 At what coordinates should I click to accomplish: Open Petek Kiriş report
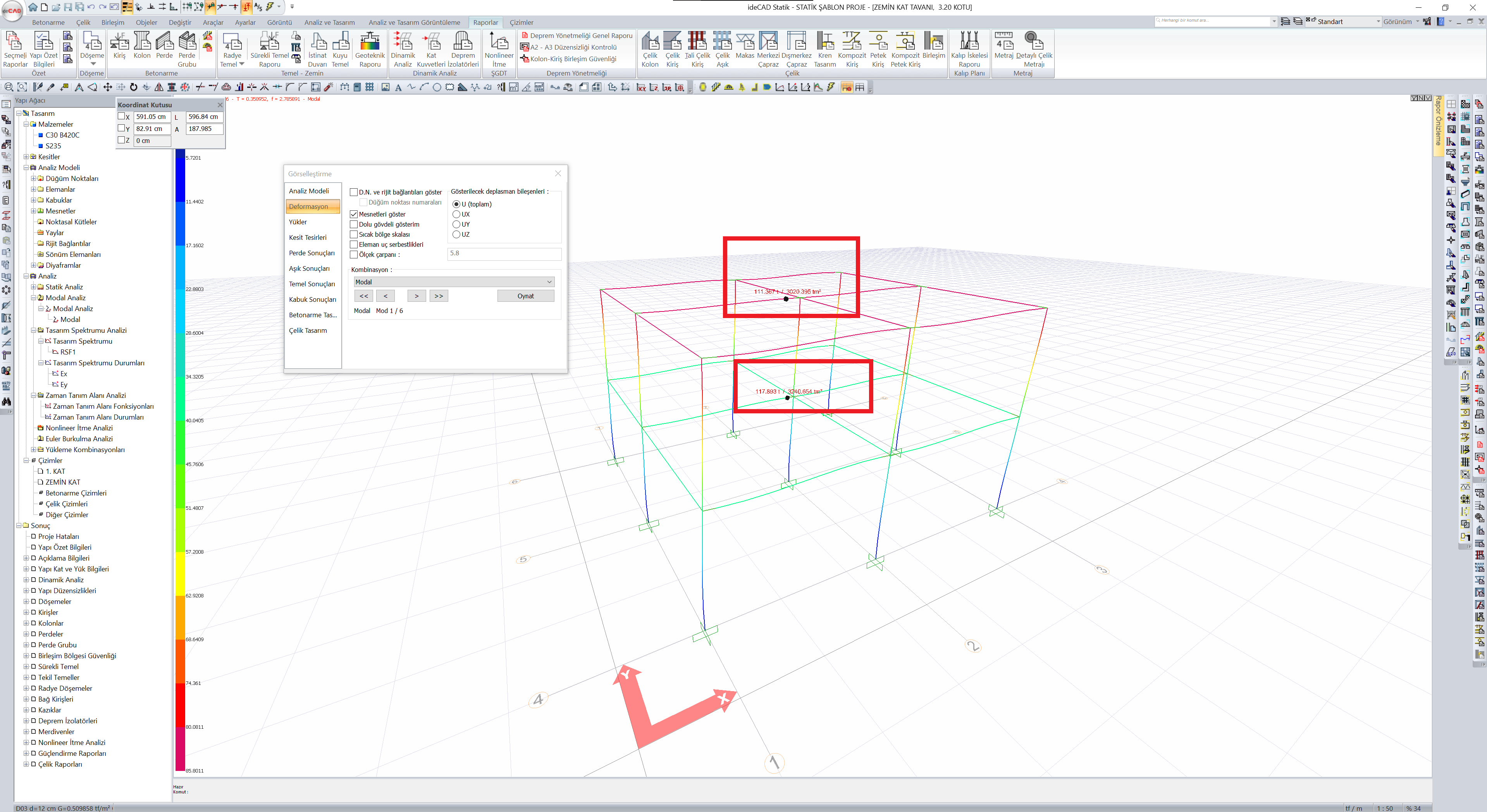click(878, 50)
